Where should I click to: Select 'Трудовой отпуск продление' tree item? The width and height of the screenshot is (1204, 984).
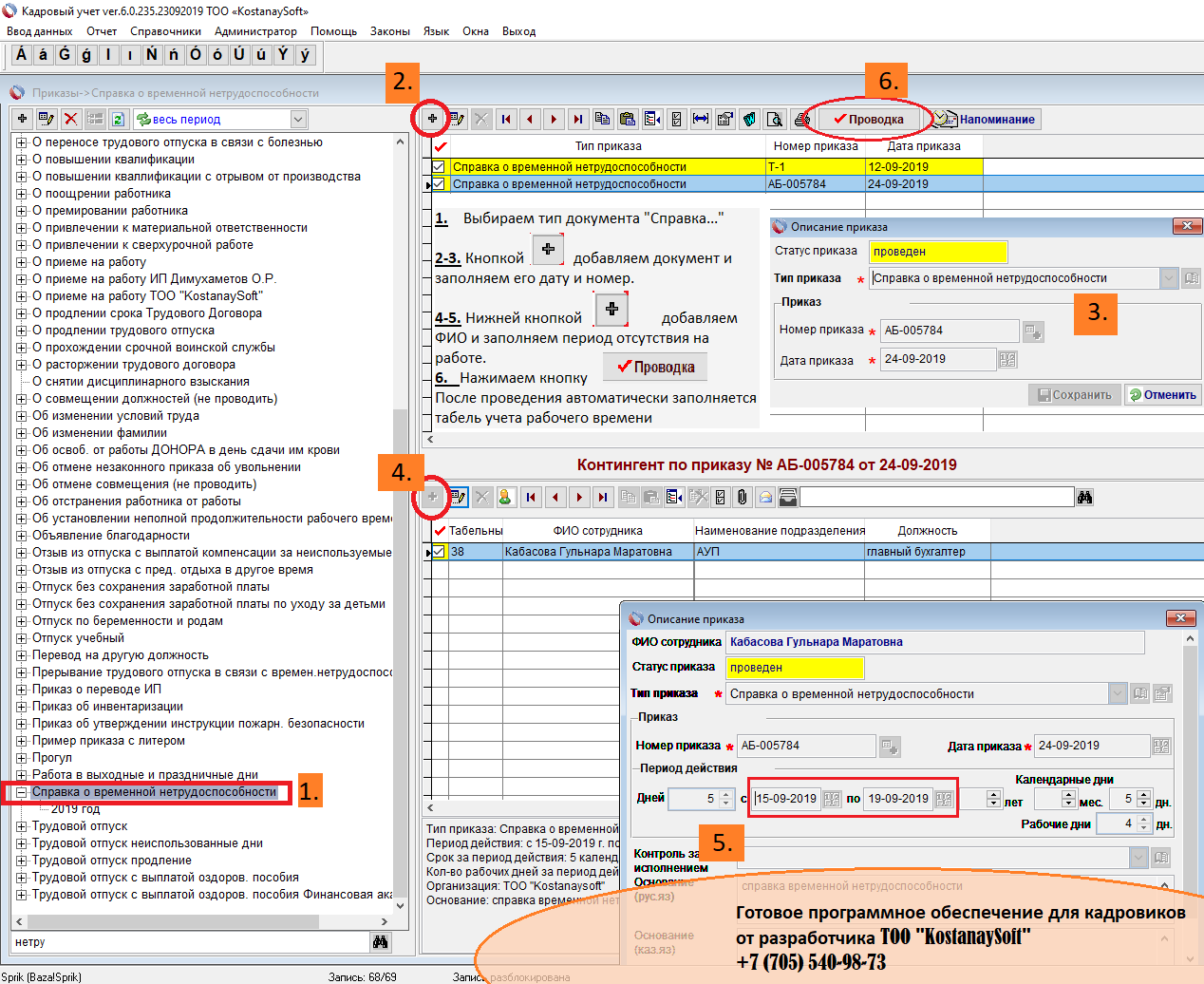point(112,861)
